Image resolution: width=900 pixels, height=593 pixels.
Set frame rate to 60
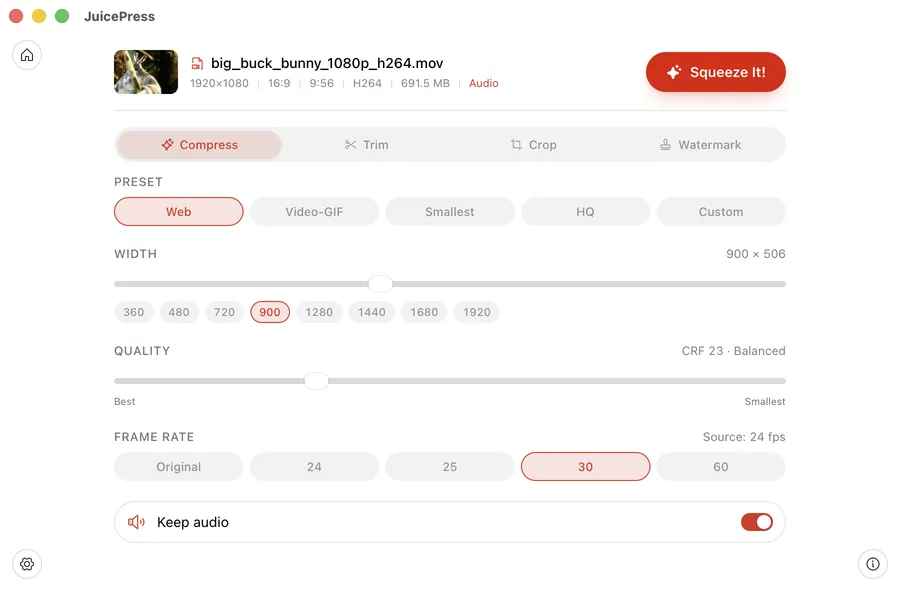coord(721,467)
